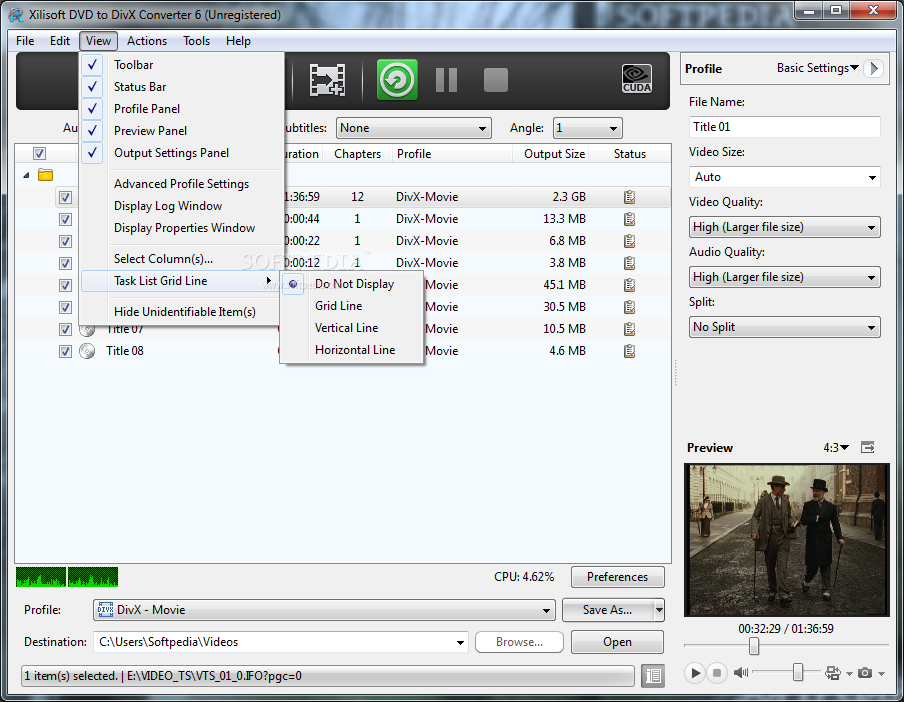
Task: Click the green Convert start button
Action: (397, 80)
